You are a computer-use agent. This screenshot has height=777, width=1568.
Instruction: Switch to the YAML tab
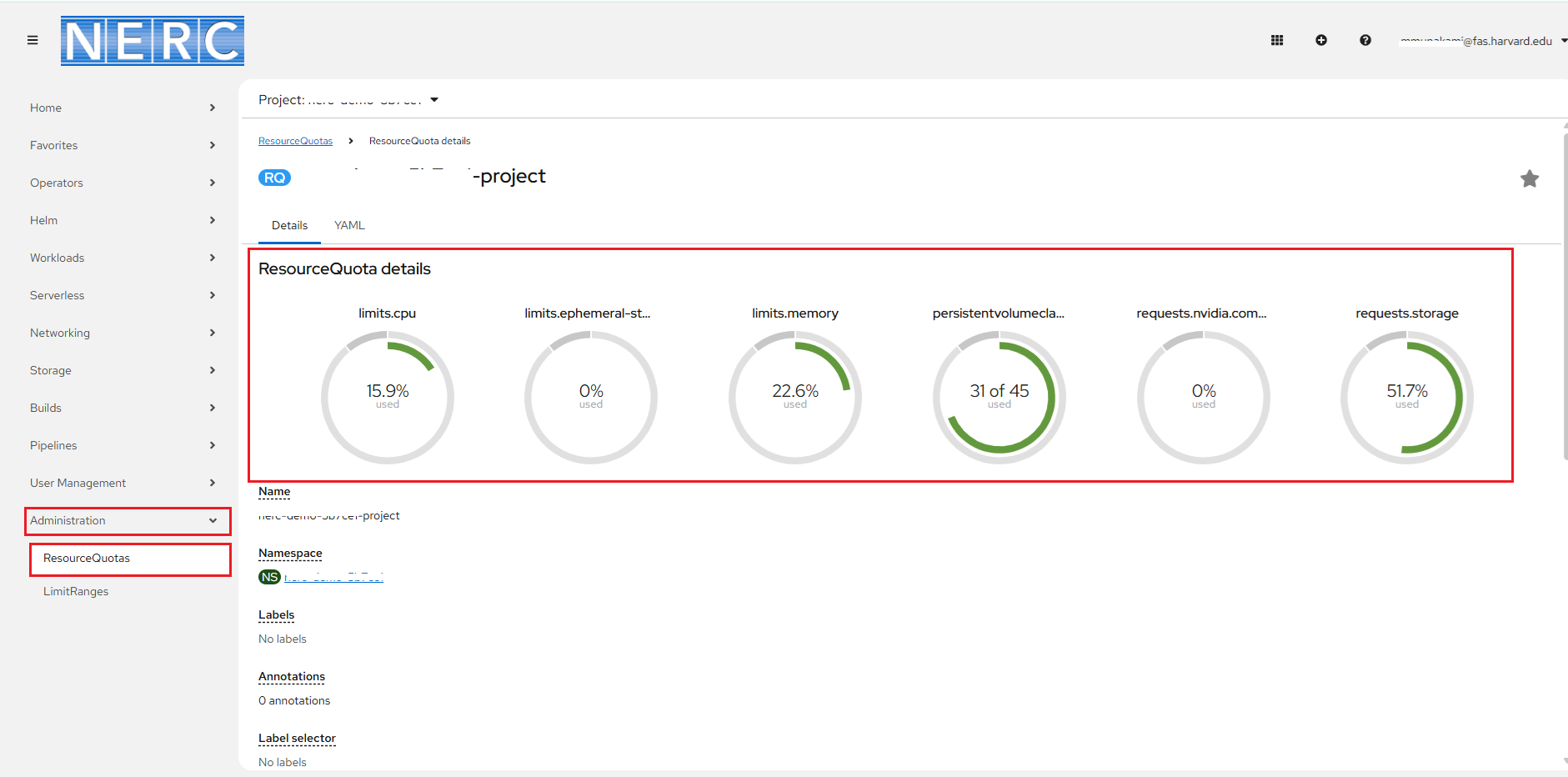[x=349, y=225]
